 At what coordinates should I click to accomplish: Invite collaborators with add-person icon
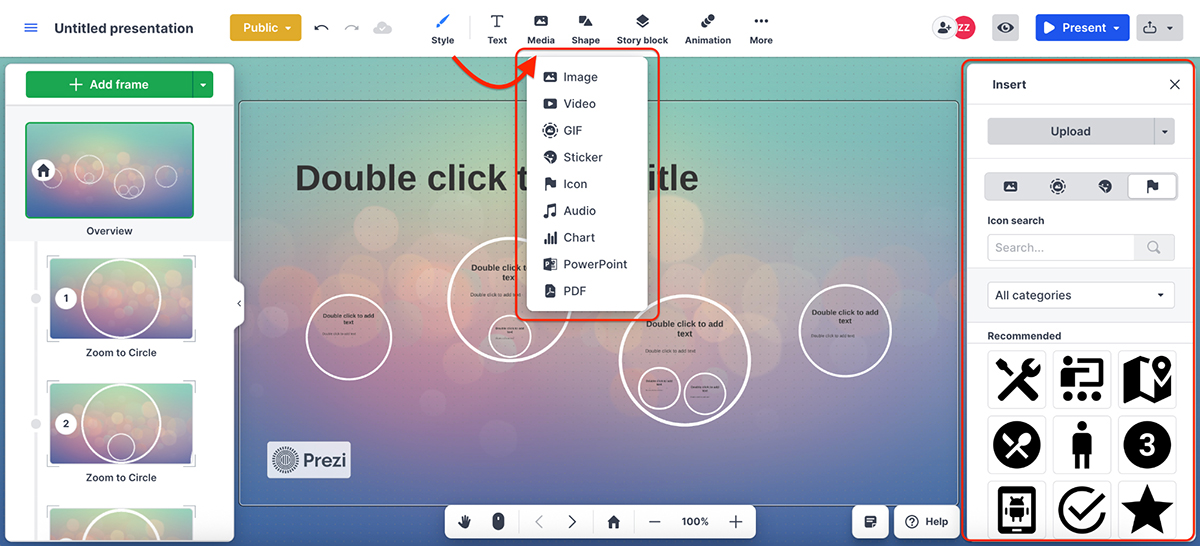point(944,28)
